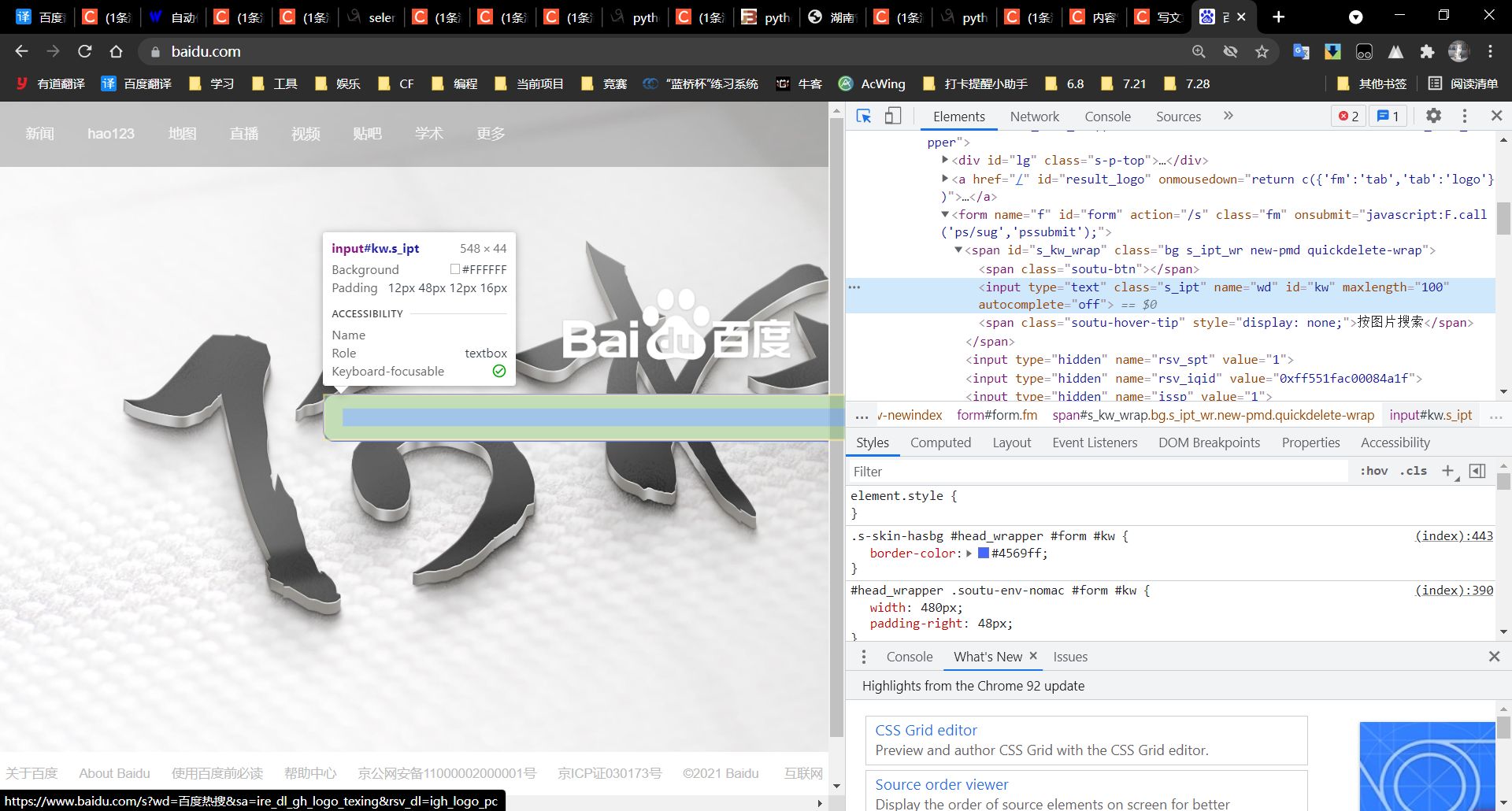Go back in browser history
The height and width of the screenshot is (811, 1512).
click(21, 51)
